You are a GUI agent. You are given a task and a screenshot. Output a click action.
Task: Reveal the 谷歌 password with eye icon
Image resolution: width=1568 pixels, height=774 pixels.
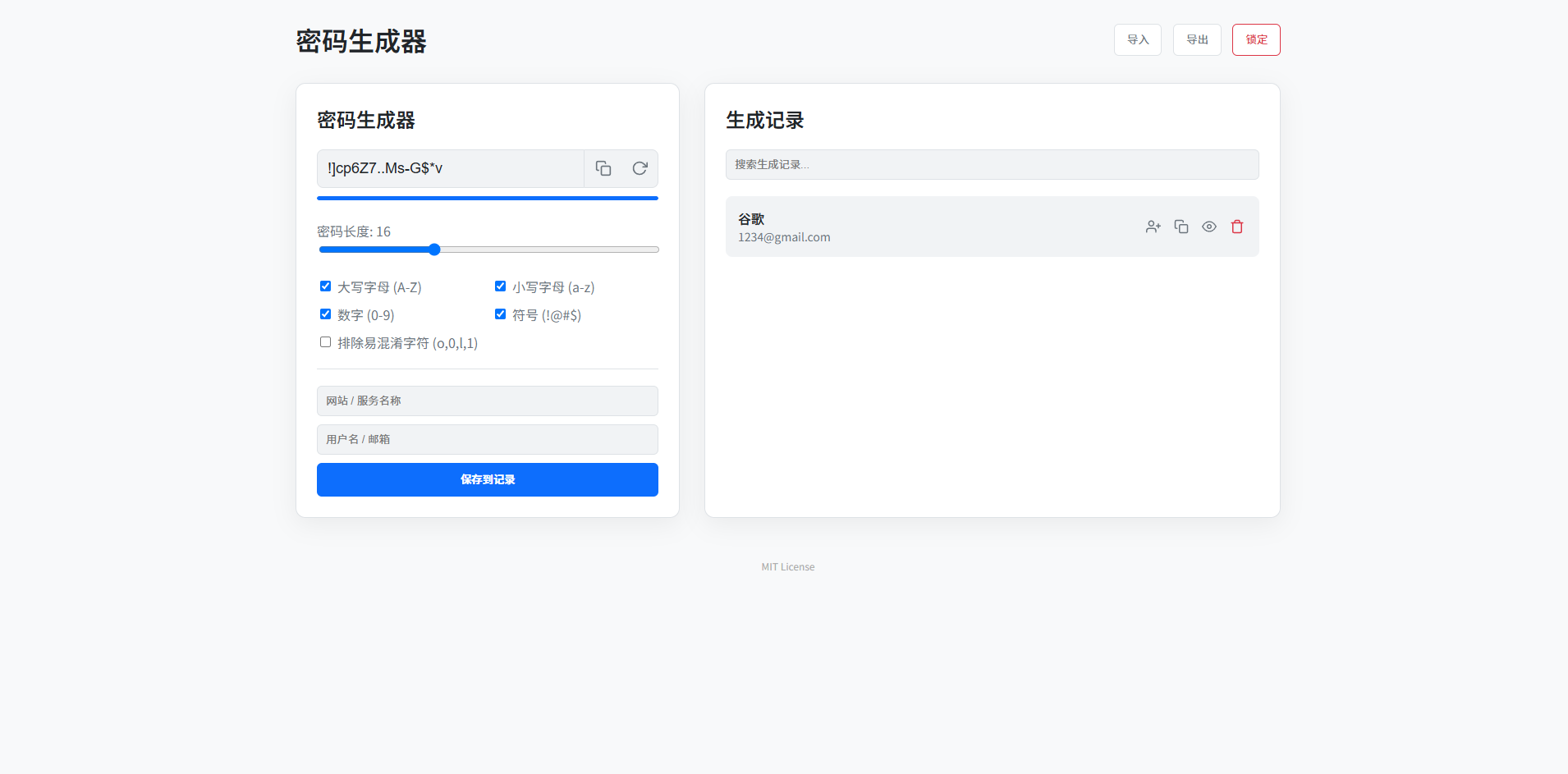point(1208,227)
